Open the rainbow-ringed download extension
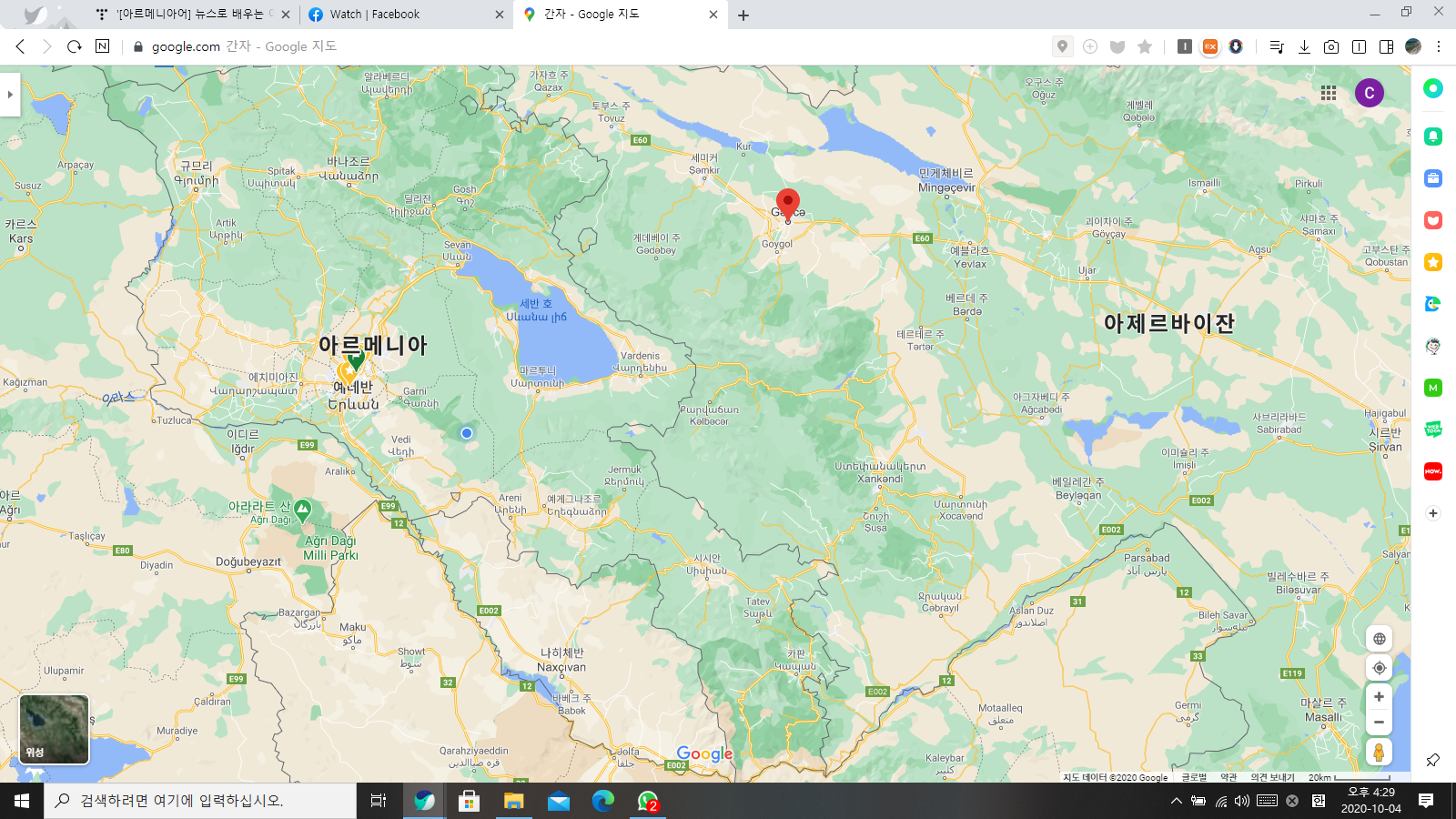Image resolution: width=1456 pixels, height=819 pixels. click(x=1236, y=46)
